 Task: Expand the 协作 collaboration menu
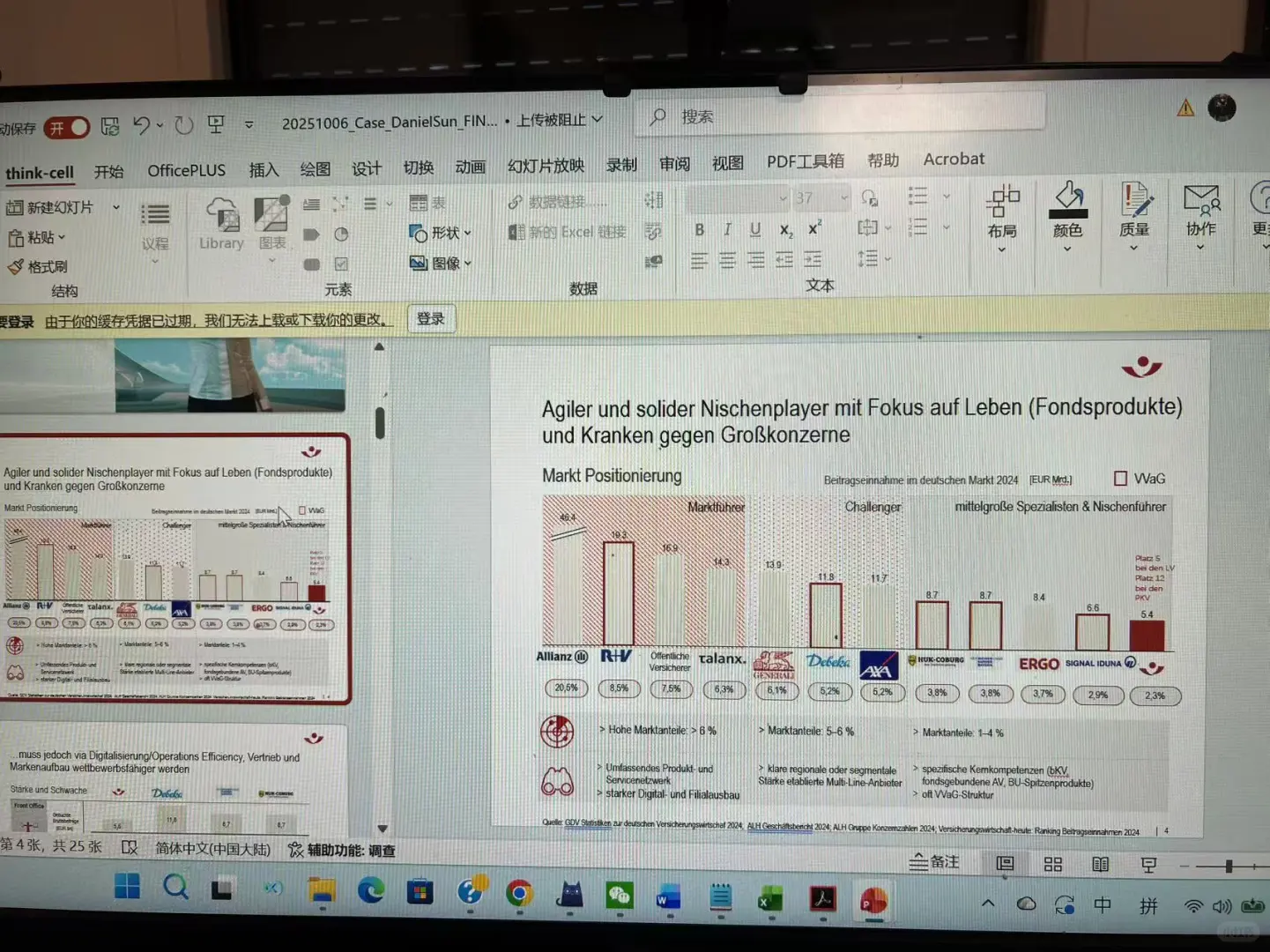[x=1200, y=216]
